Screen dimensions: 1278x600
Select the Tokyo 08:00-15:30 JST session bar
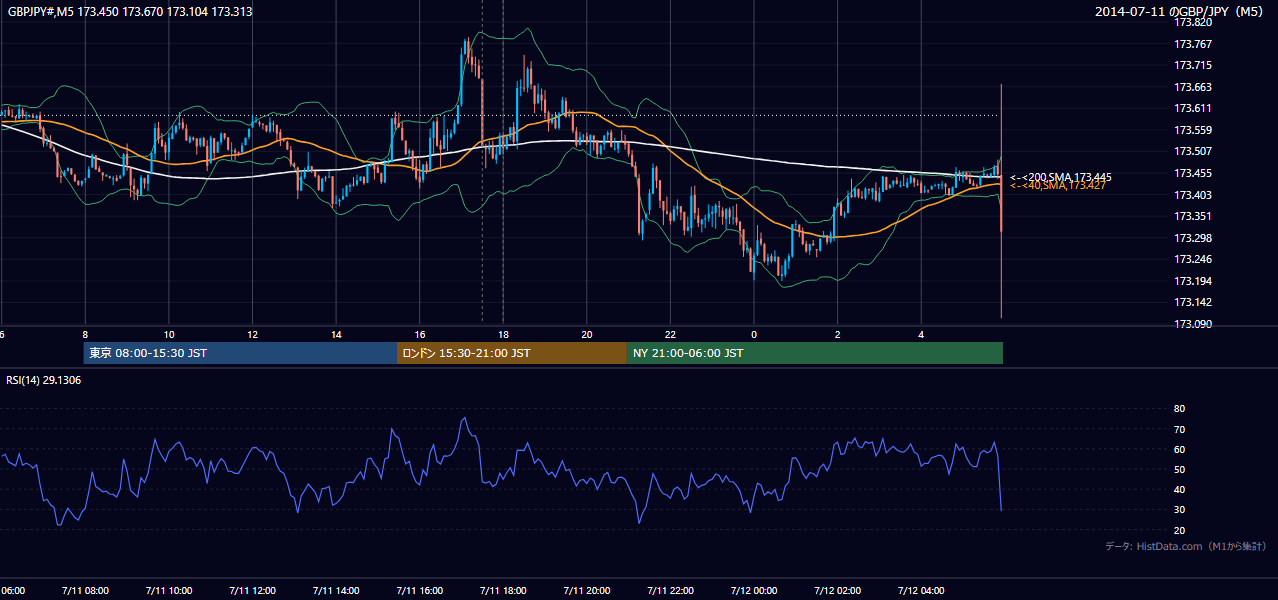coord(241,353)
